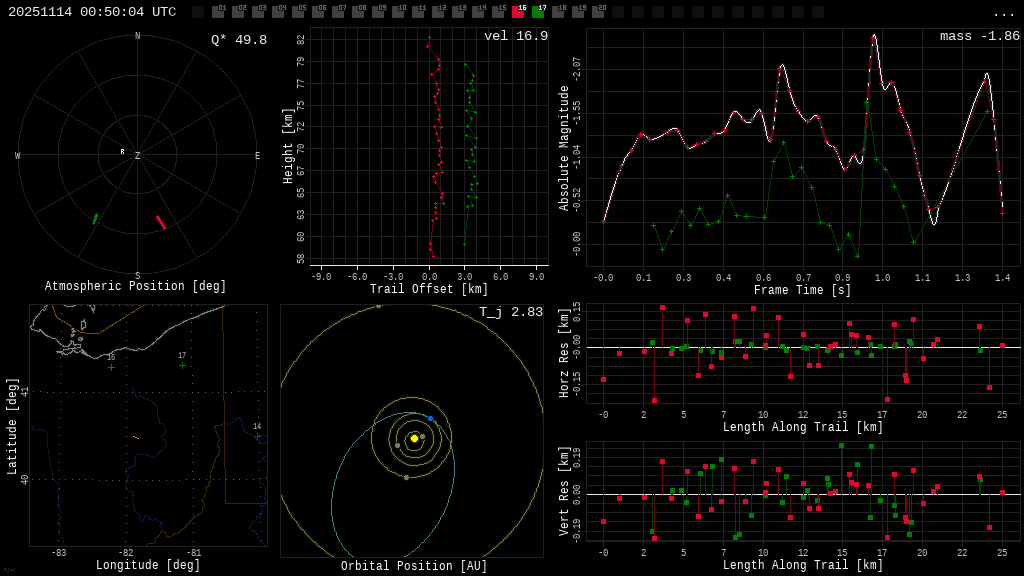
Task: Toggle station 03 box in top bar
Action: (258, 12)
